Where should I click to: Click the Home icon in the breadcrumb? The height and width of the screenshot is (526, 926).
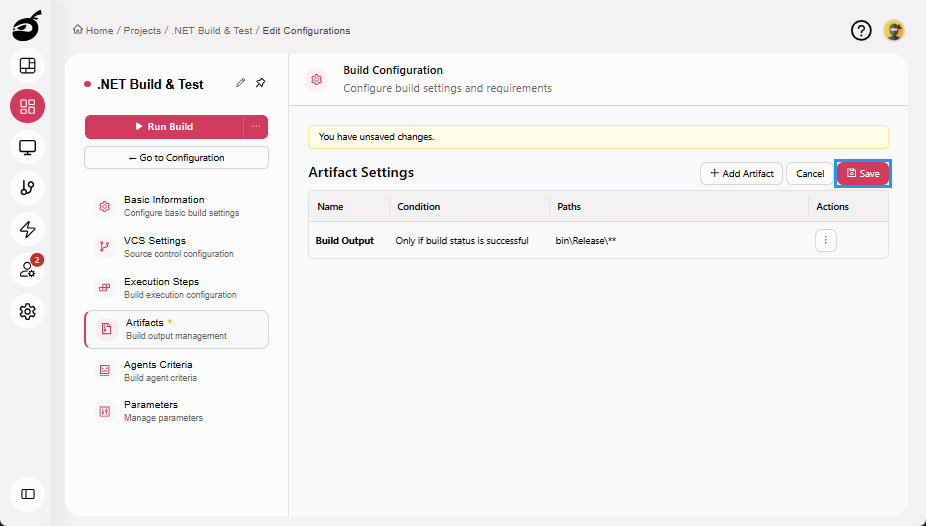(77, 30)
